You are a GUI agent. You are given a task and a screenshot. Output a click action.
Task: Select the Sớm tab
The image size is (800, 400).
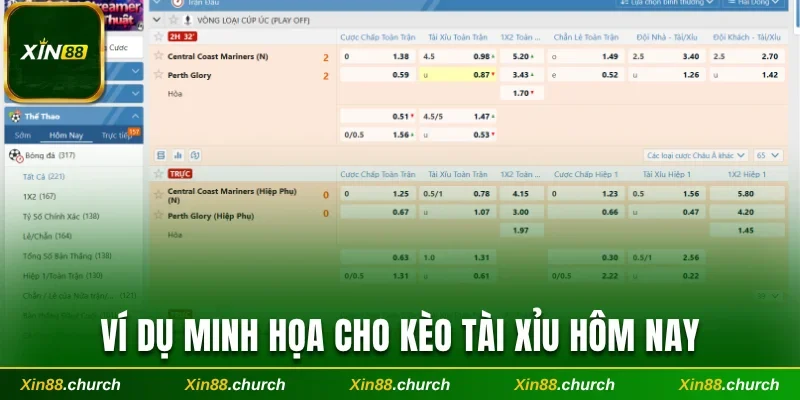point(23,134)
